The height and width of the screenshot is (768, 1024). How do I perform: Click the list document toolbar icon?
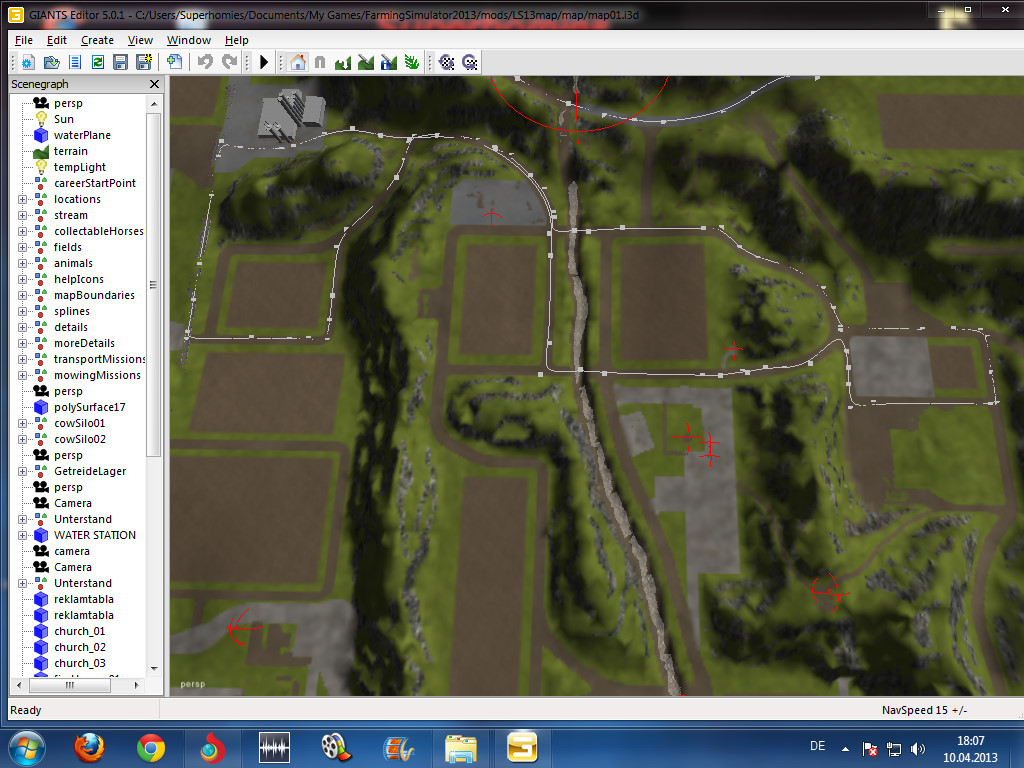pos(75,63)
